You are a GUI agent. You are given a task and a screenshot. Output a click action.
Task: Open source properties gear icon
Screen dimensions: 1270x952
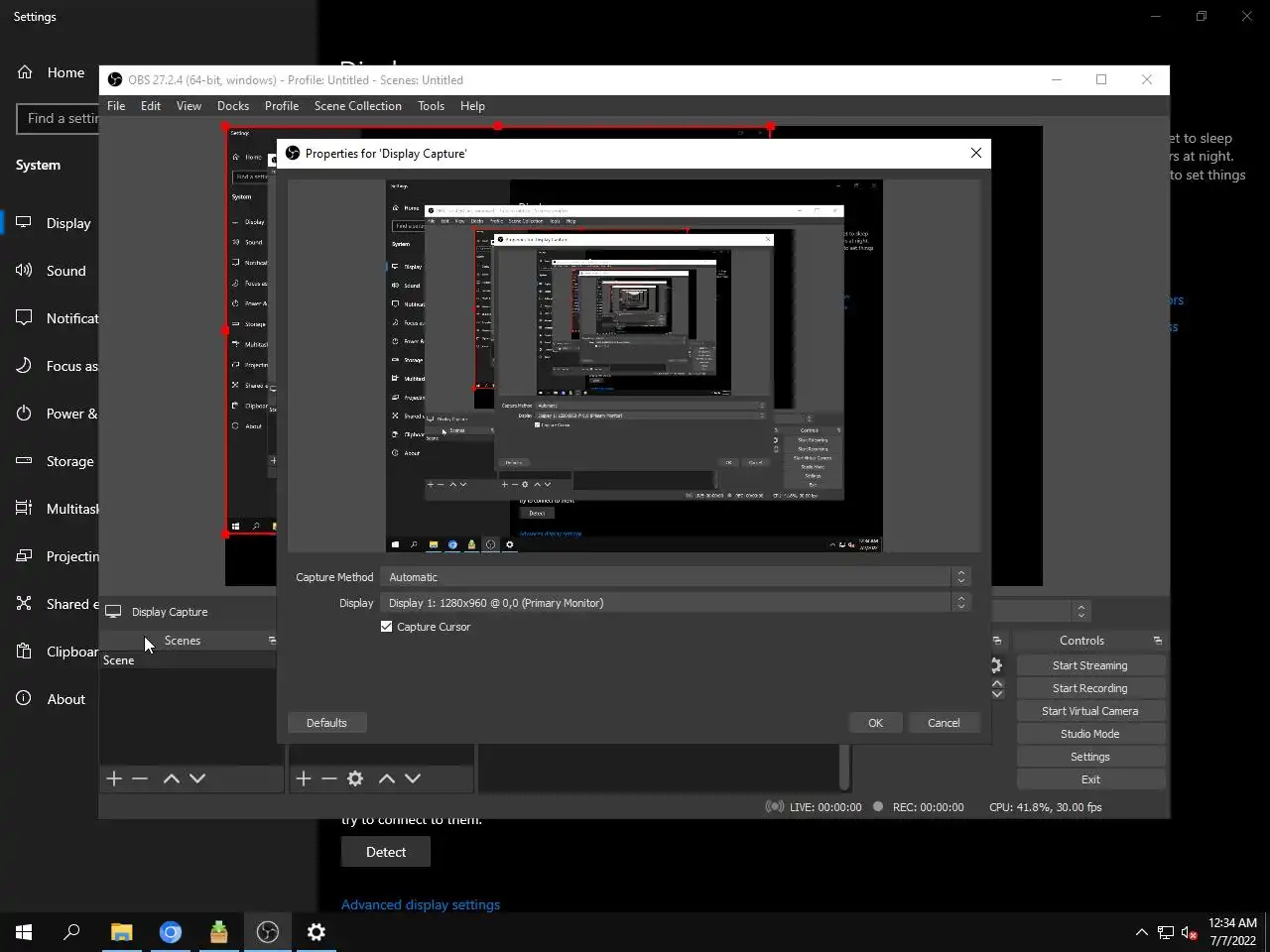tap(355, 778)
